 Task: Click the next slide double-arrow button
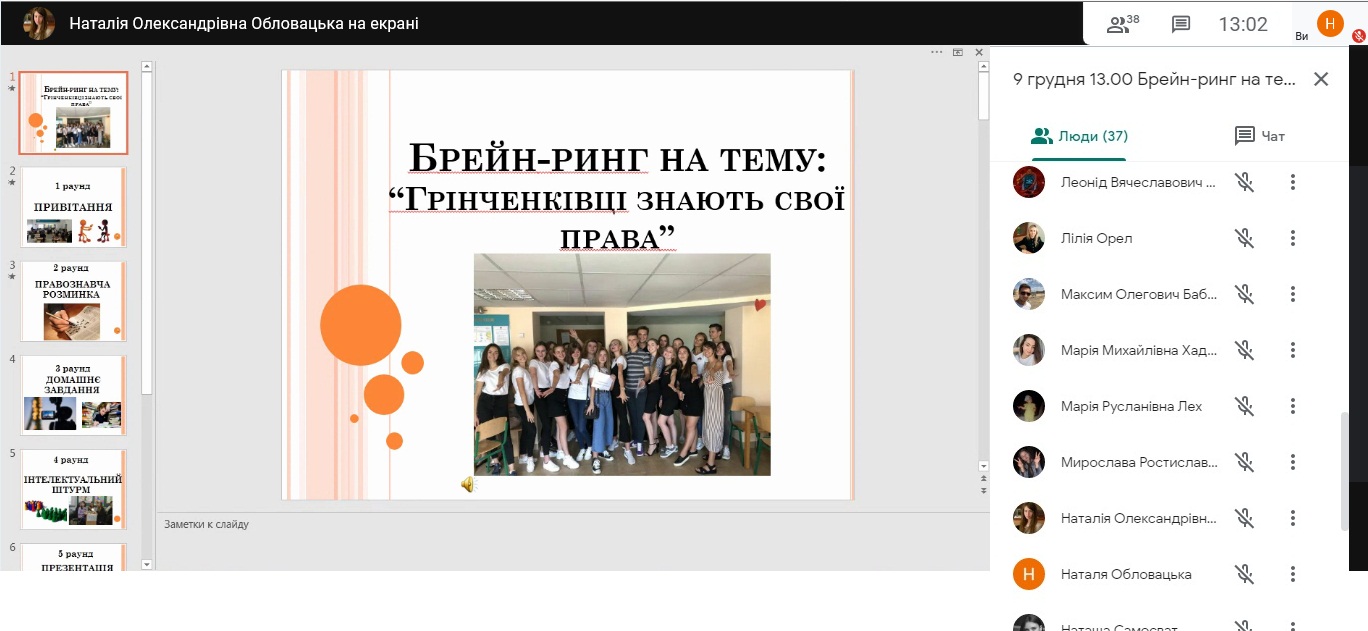983,491
